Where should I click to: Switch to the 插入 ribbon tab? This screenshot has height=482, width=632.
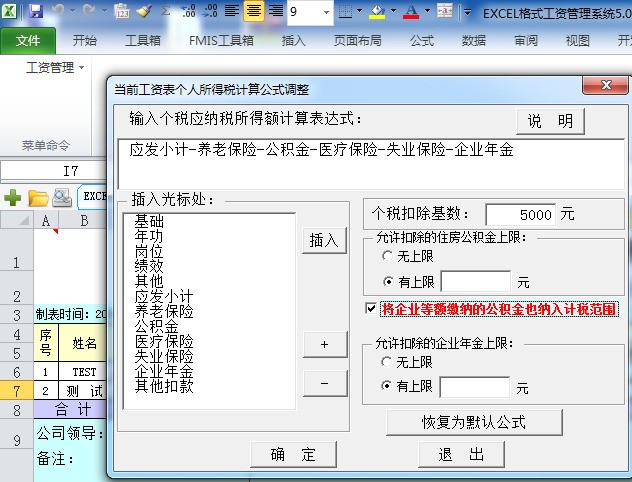(x=293, y=41)
